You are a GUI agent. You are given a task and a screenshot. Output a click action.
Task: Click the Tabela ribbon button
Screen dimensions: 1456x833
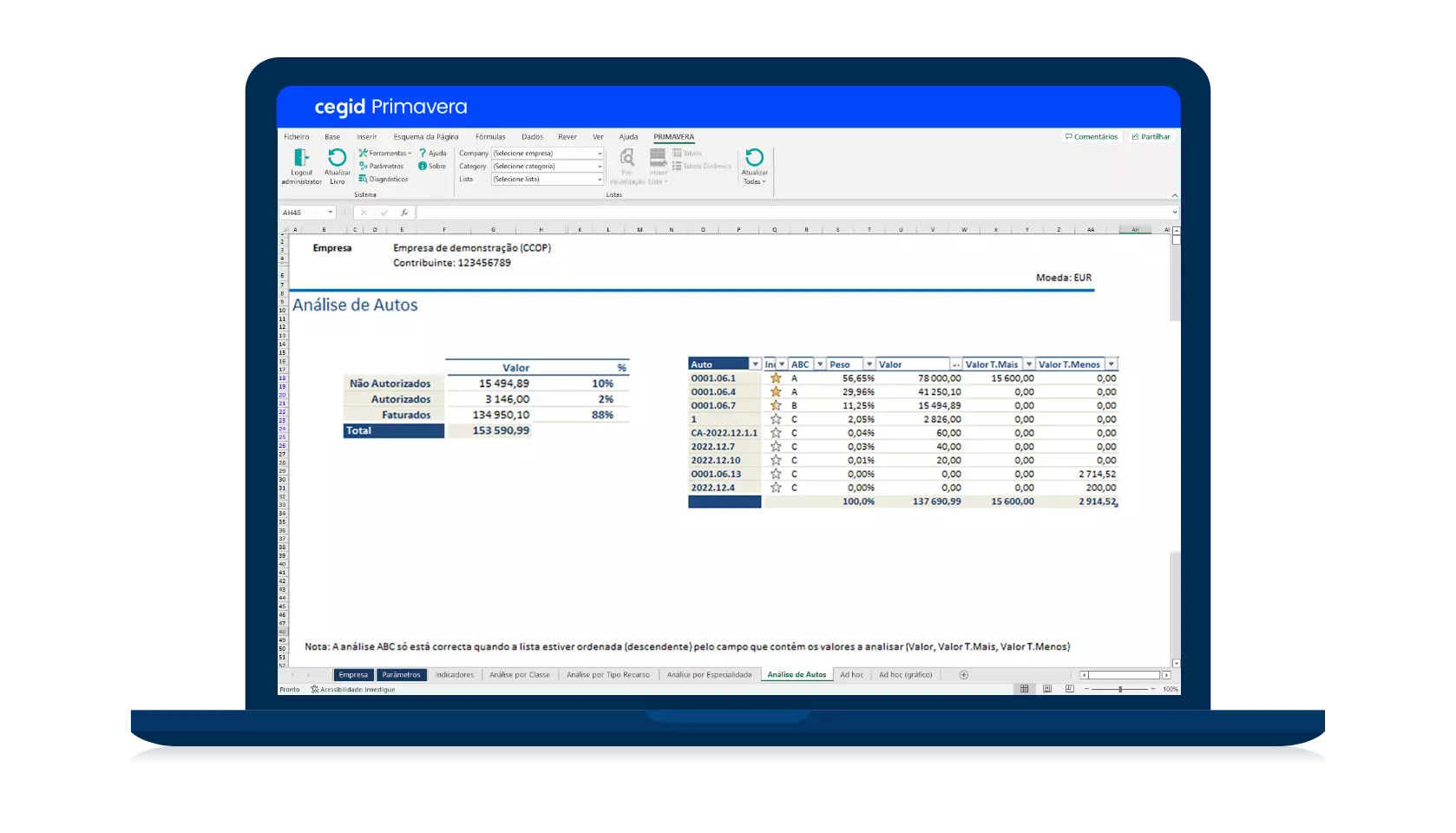coord(687,154)
